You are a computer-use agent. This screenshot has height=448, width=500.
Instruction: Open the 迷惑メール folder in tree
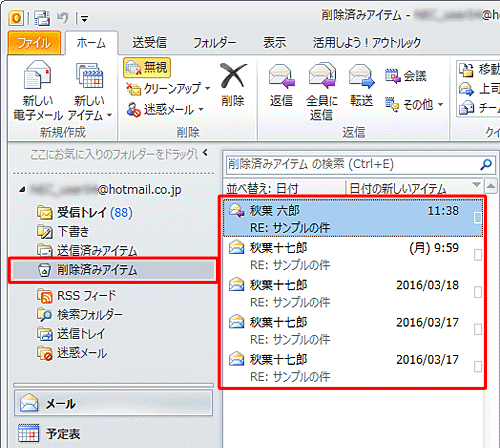coord(72,353)
